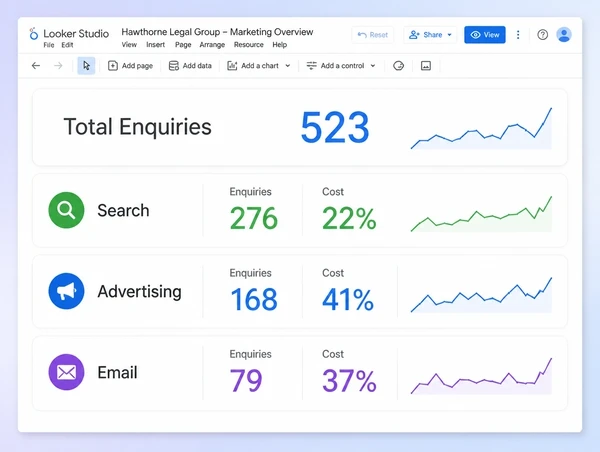Open the Insert menu
Viewport: 600px width, 452px height.
tap(155, 45)
